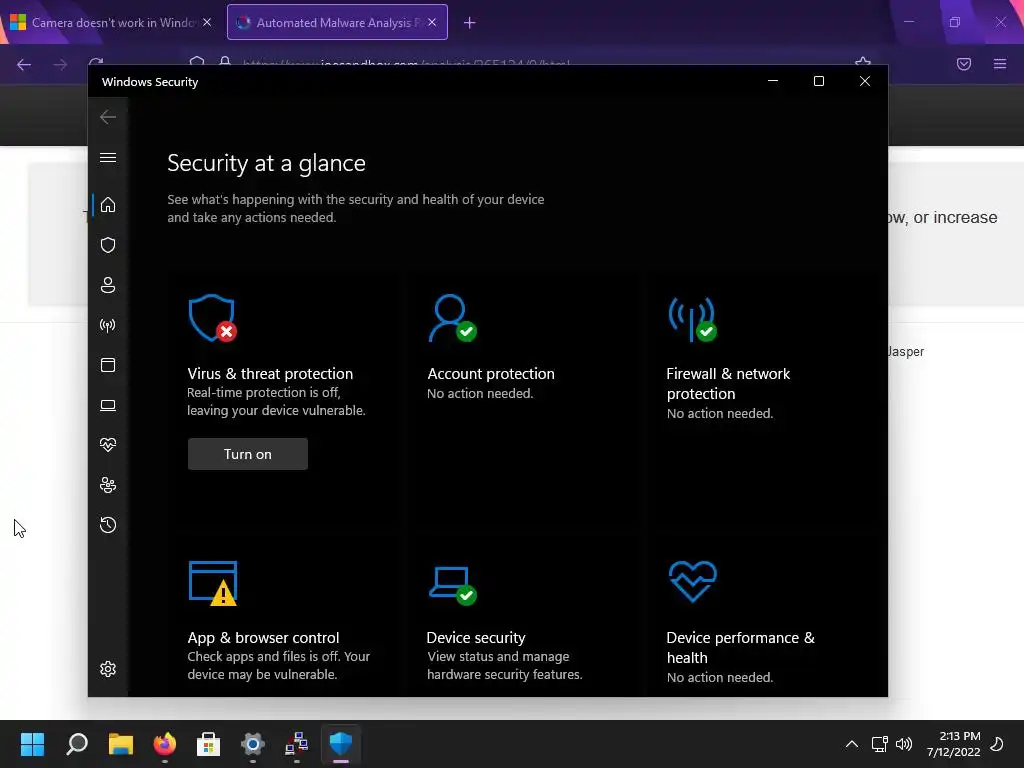Image resolution: width=1024 pixels, height=768 pixels.
Task: Turn on real-time protection
Action: [x=248, y=454]
